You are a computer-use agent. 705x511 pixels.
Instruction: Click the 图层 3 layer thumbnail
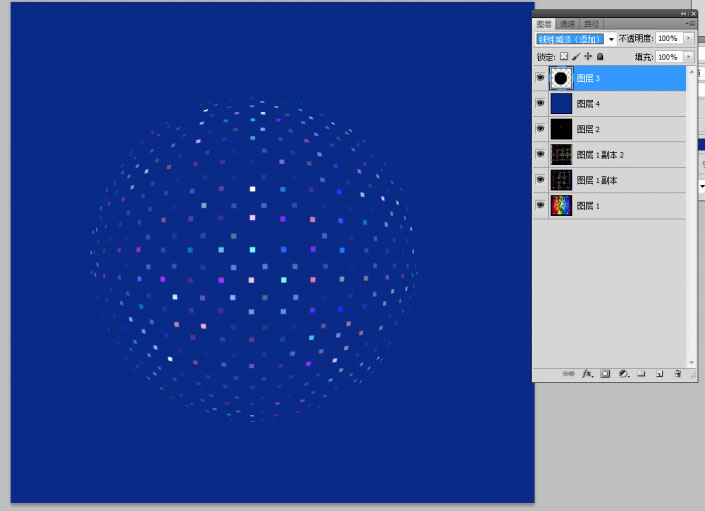pyautogui.click(x=561, y=78)
